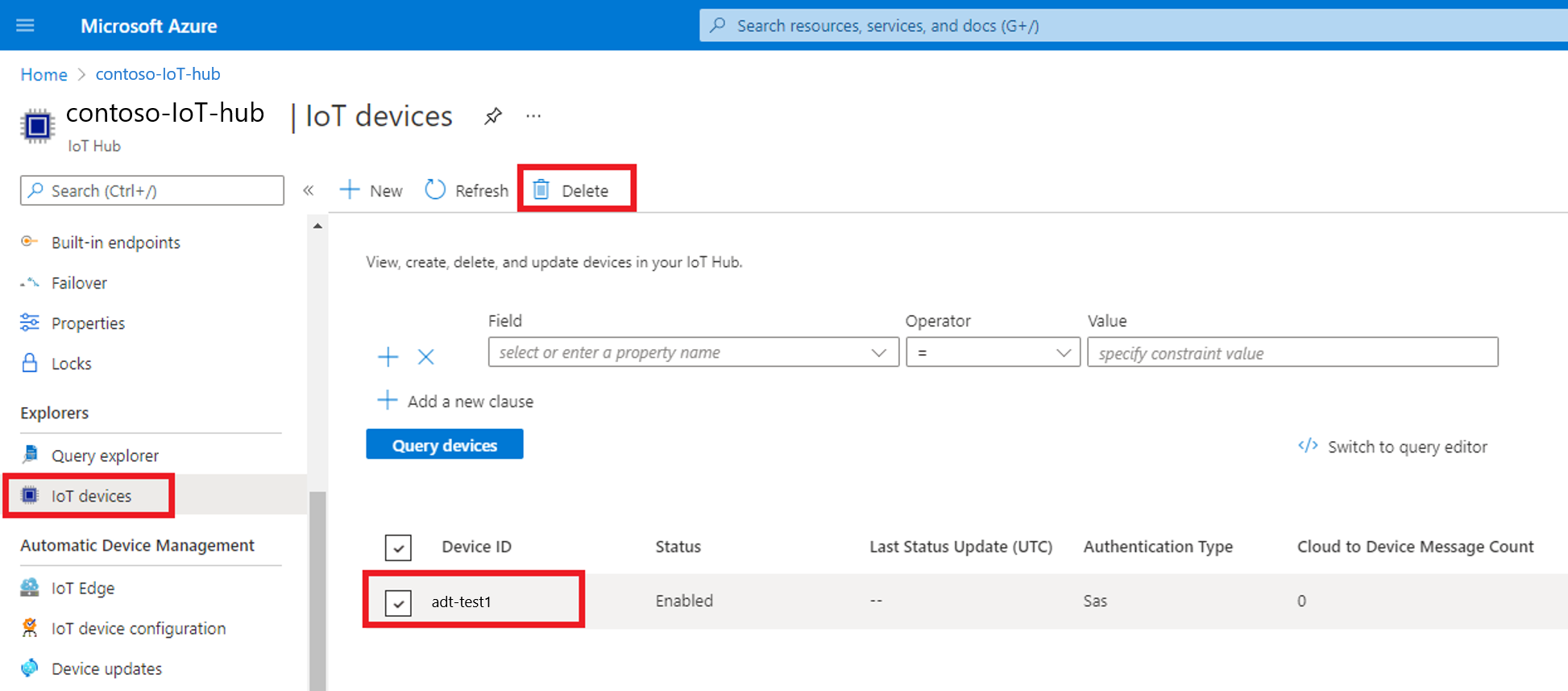
Task: Open the Azure portal hamburger menu
Action: coord(25,25)
